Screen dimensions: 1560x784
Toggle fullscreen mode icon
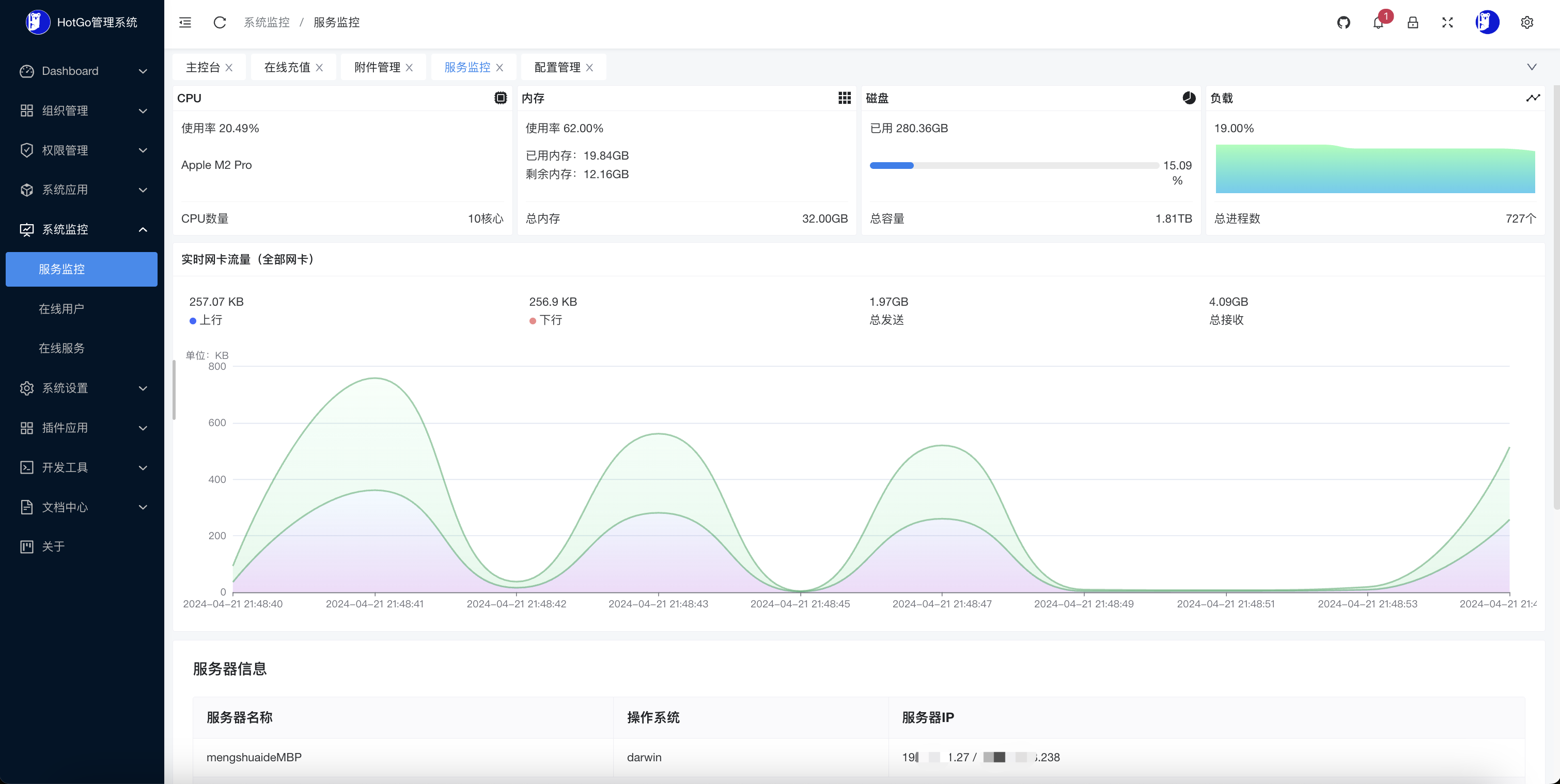click(1447, 22)
